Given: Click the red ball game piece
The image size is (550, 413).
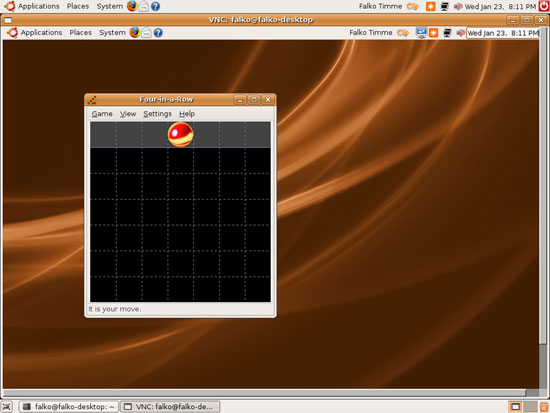Looking at the screenshot, I should (x=180, y=134).
